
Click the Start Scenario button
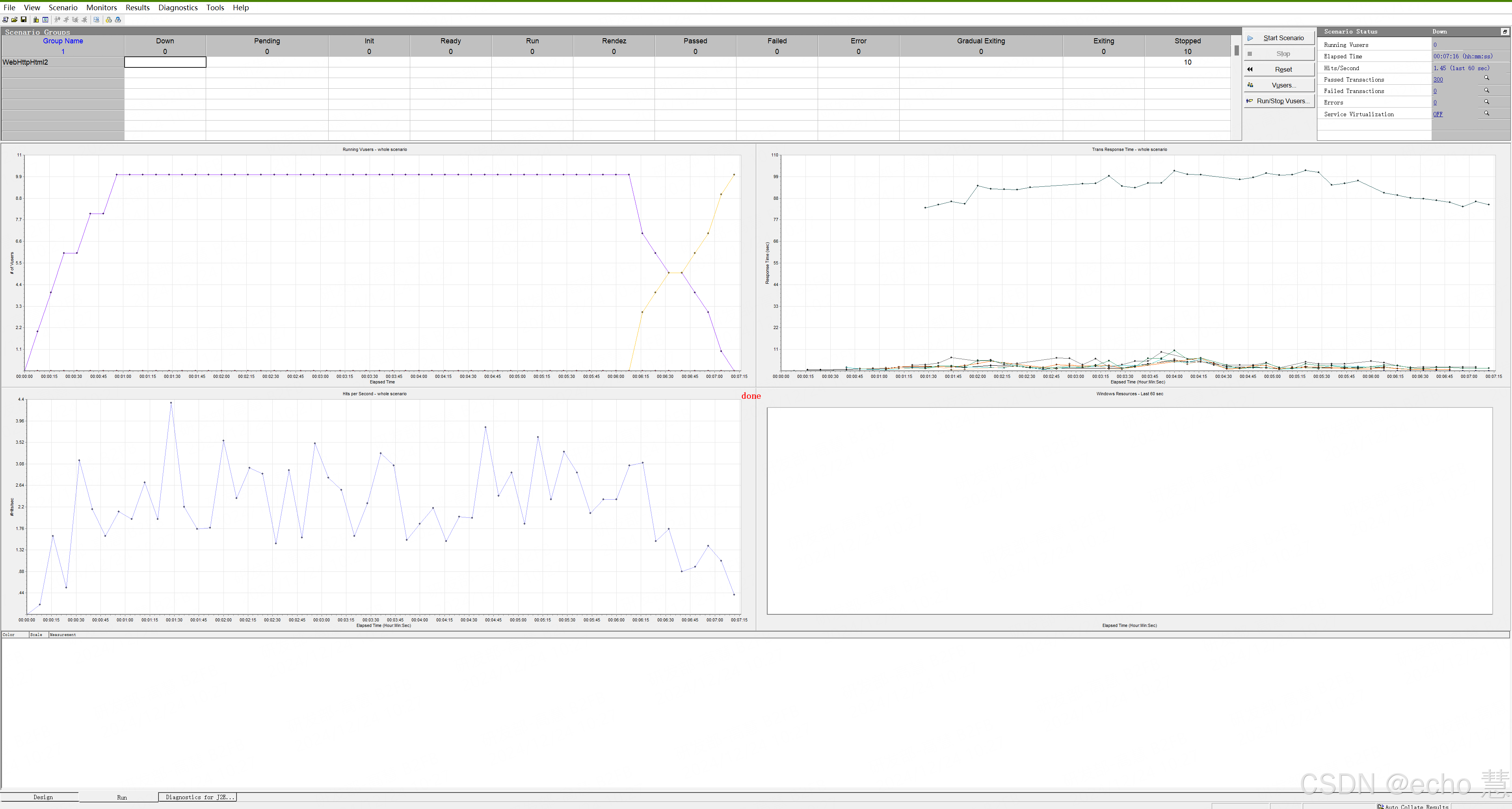click(x=1280, y=37)
